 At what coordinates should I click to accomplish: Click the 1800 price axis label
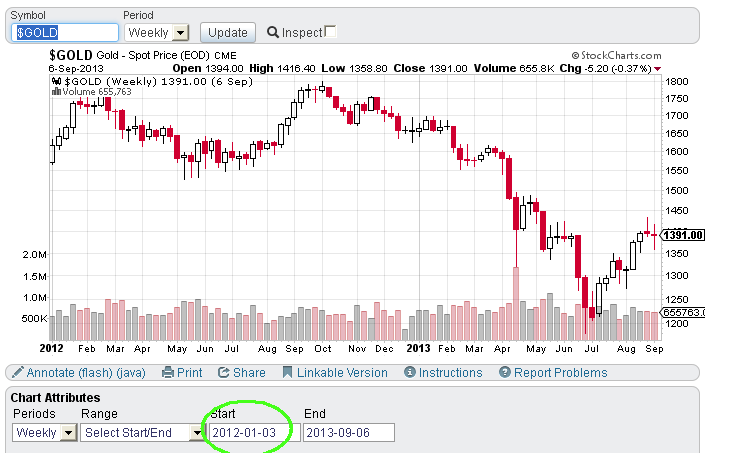pos(677,81)
